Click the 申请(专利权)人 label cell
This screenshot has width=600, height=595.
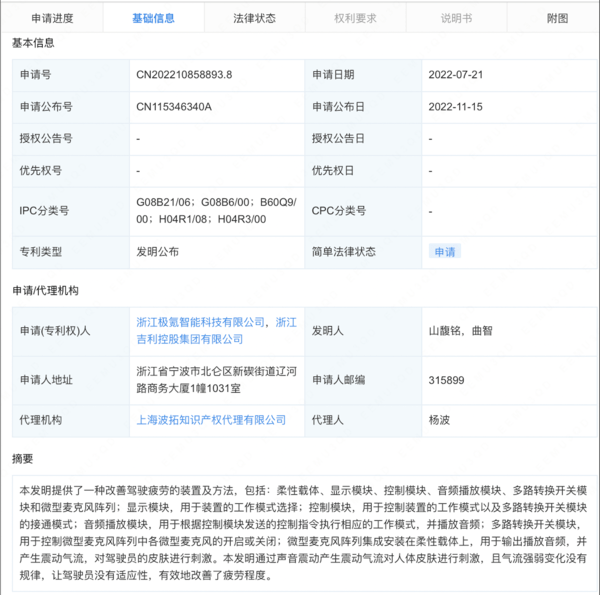[x=71, y=331]
